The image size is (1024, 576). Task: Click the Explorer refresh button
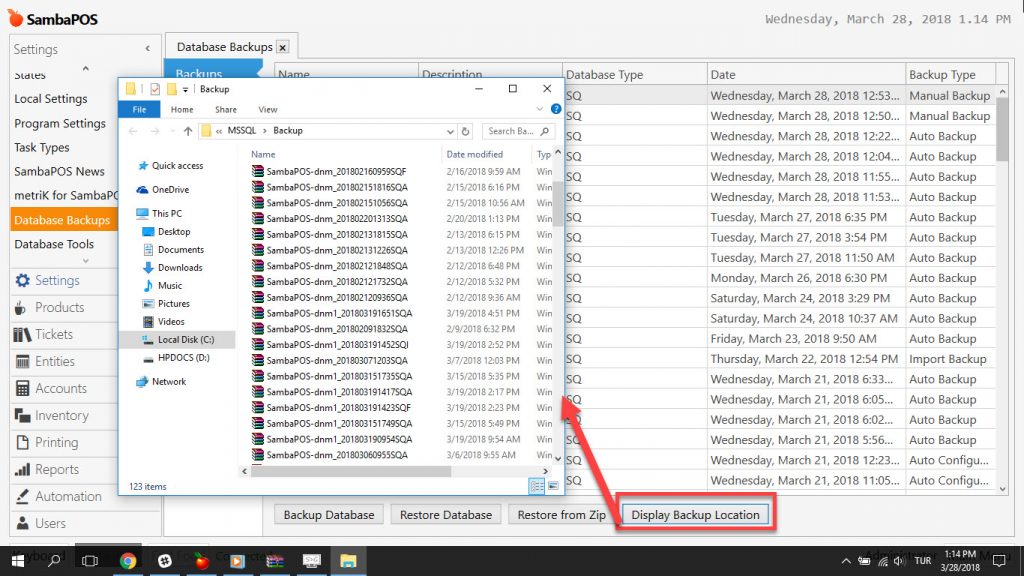pyautogui.click(x=465, y=131)
